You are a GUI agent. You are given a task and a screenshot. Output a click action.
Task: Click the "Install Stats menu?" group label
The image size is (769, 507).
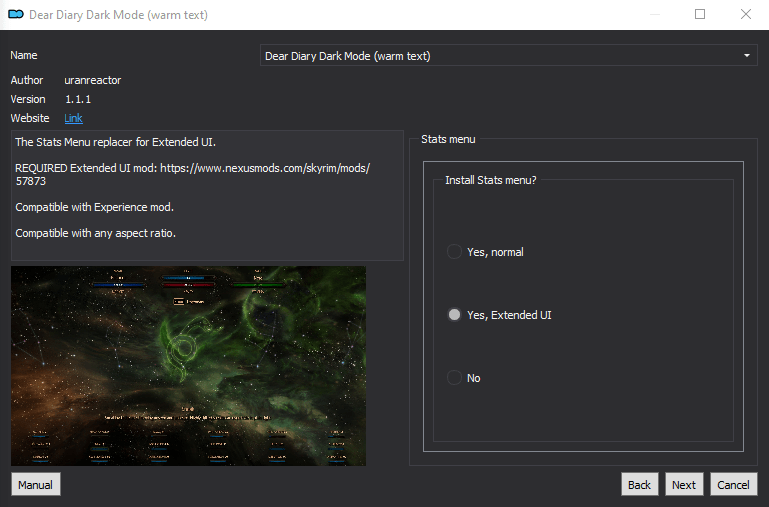pos(491,180)
